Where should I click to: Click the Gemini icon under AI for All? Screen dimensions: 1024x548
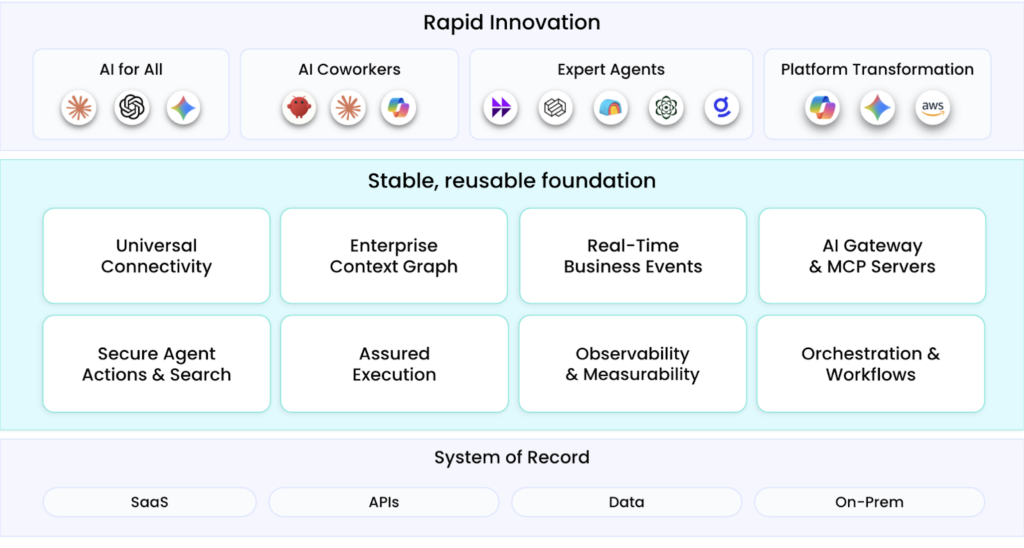pyautogui.click(x=183, y=108)
